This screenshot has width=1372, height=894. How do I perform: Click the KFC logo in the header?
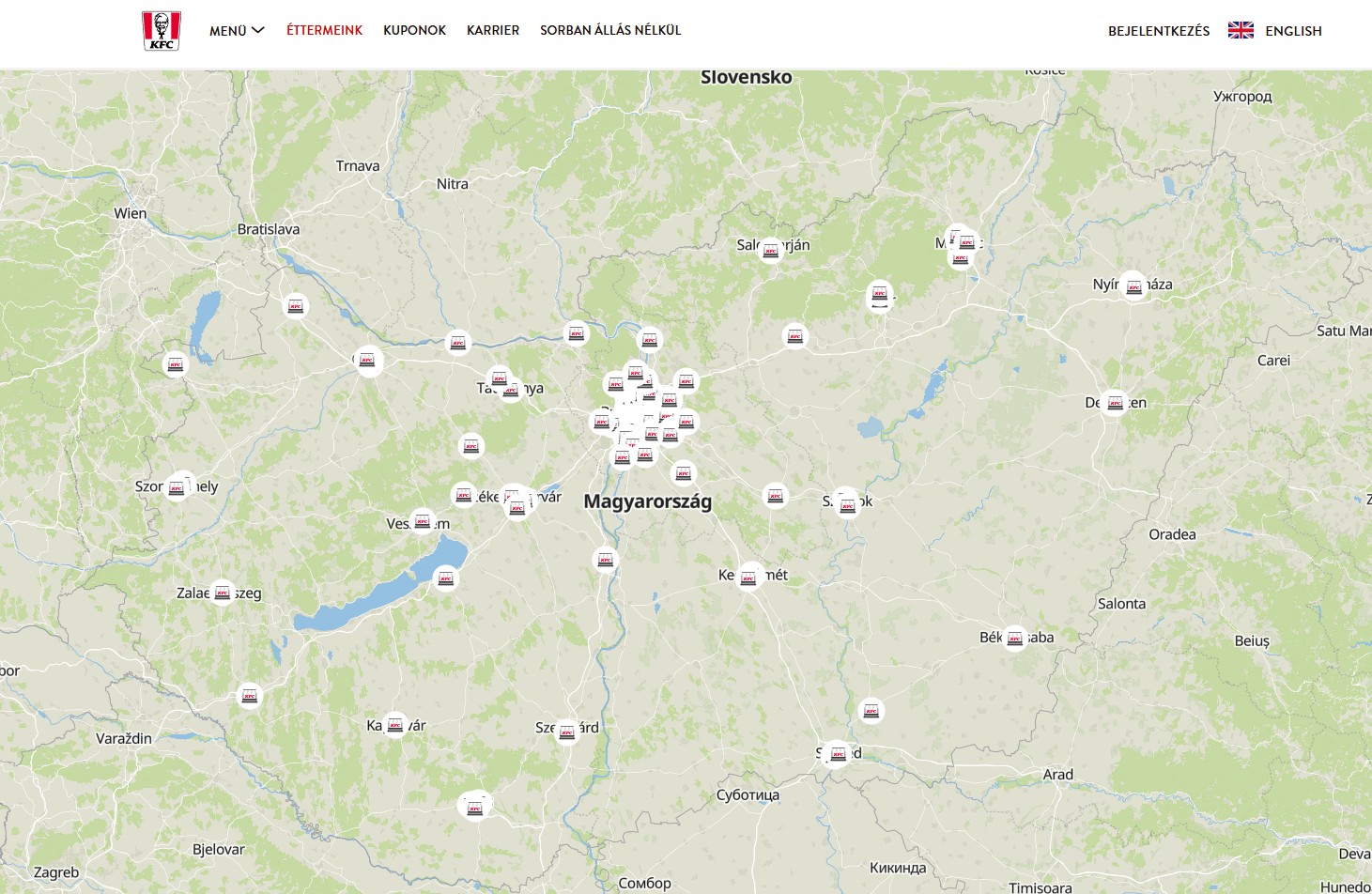[x=162, y=31]
